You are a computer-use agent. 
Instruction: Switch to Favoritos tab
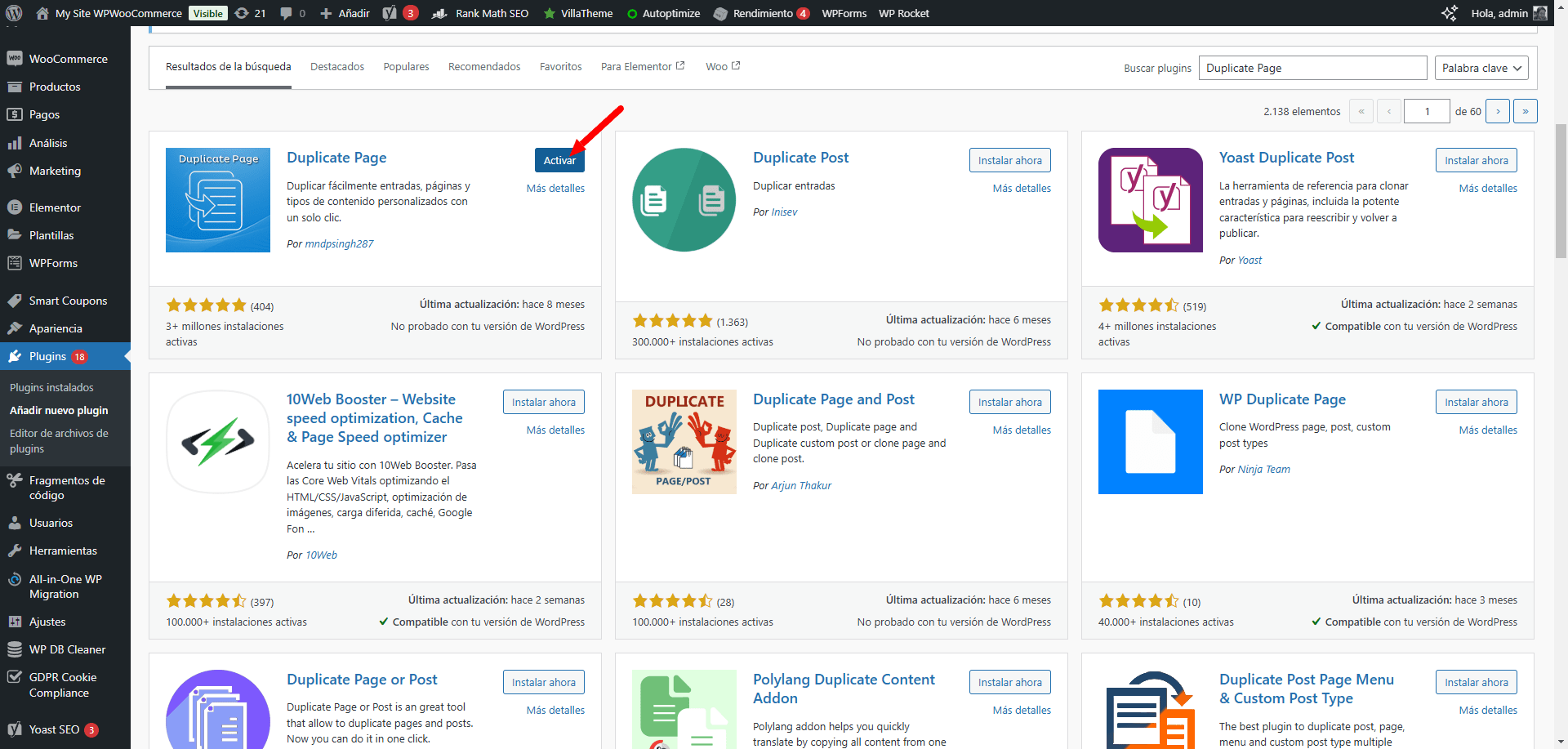560,67
